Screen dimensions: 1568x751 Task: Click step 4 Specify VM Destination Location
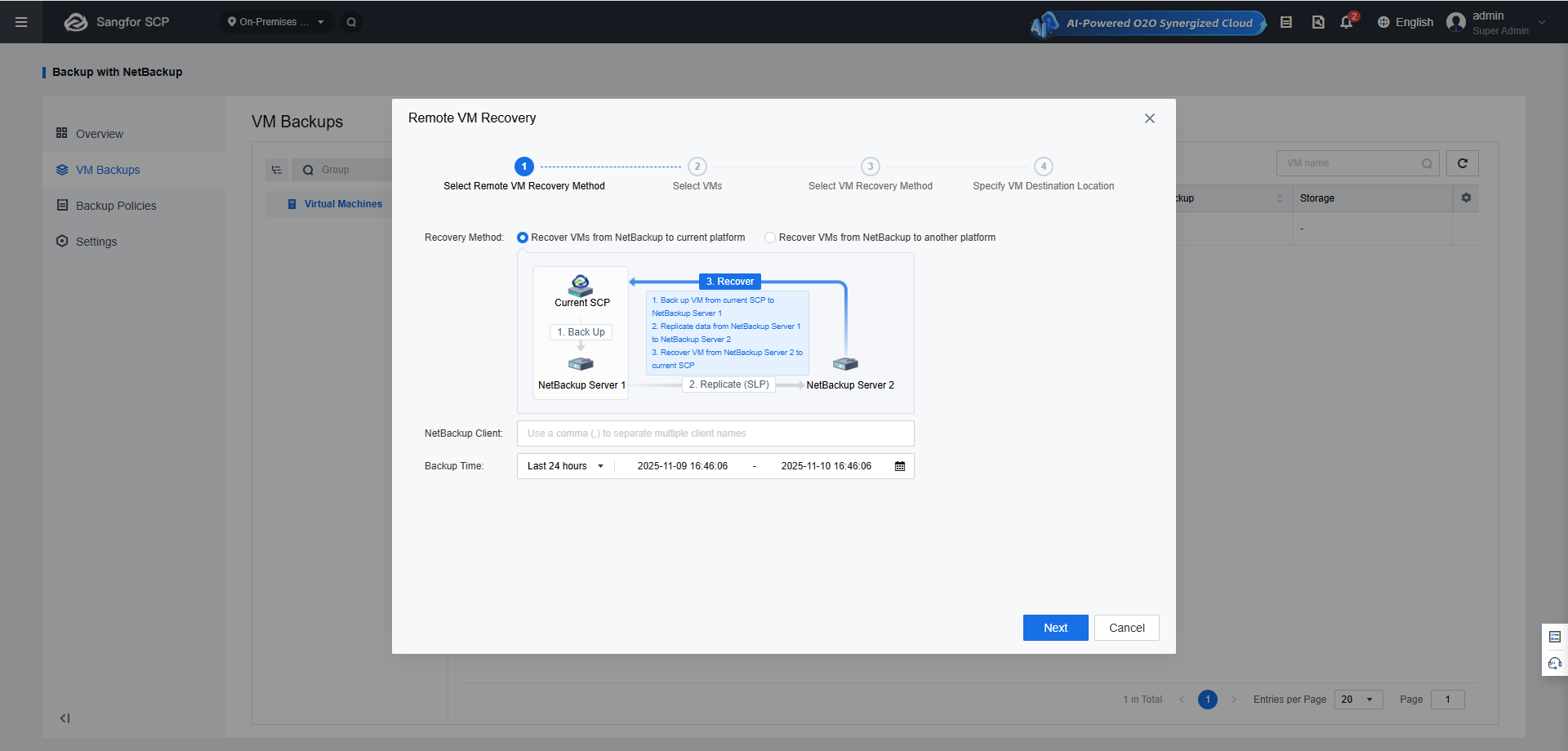[1044, 175]
